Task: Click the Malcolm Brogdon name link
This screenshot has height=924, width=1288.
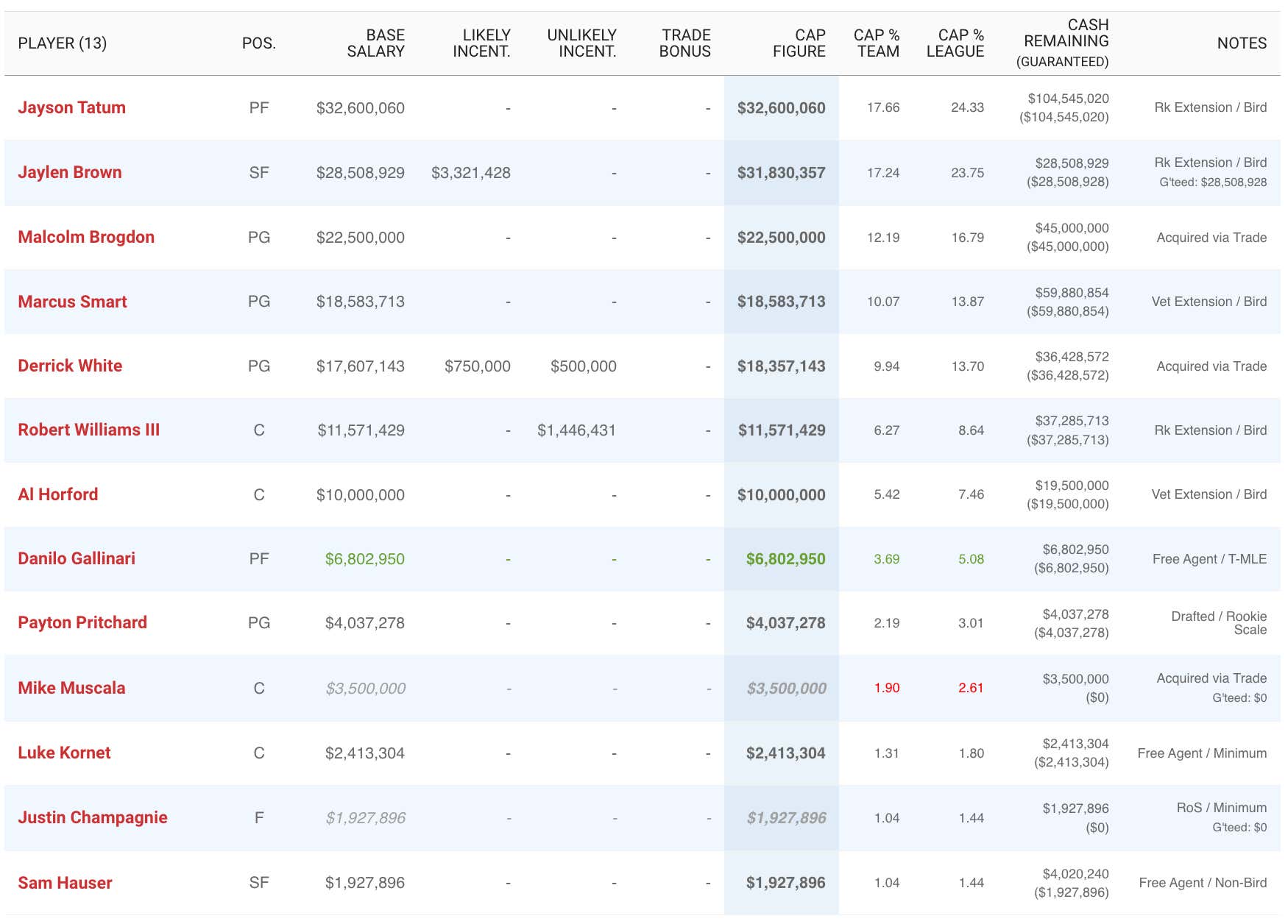Action: click(86, 237)
